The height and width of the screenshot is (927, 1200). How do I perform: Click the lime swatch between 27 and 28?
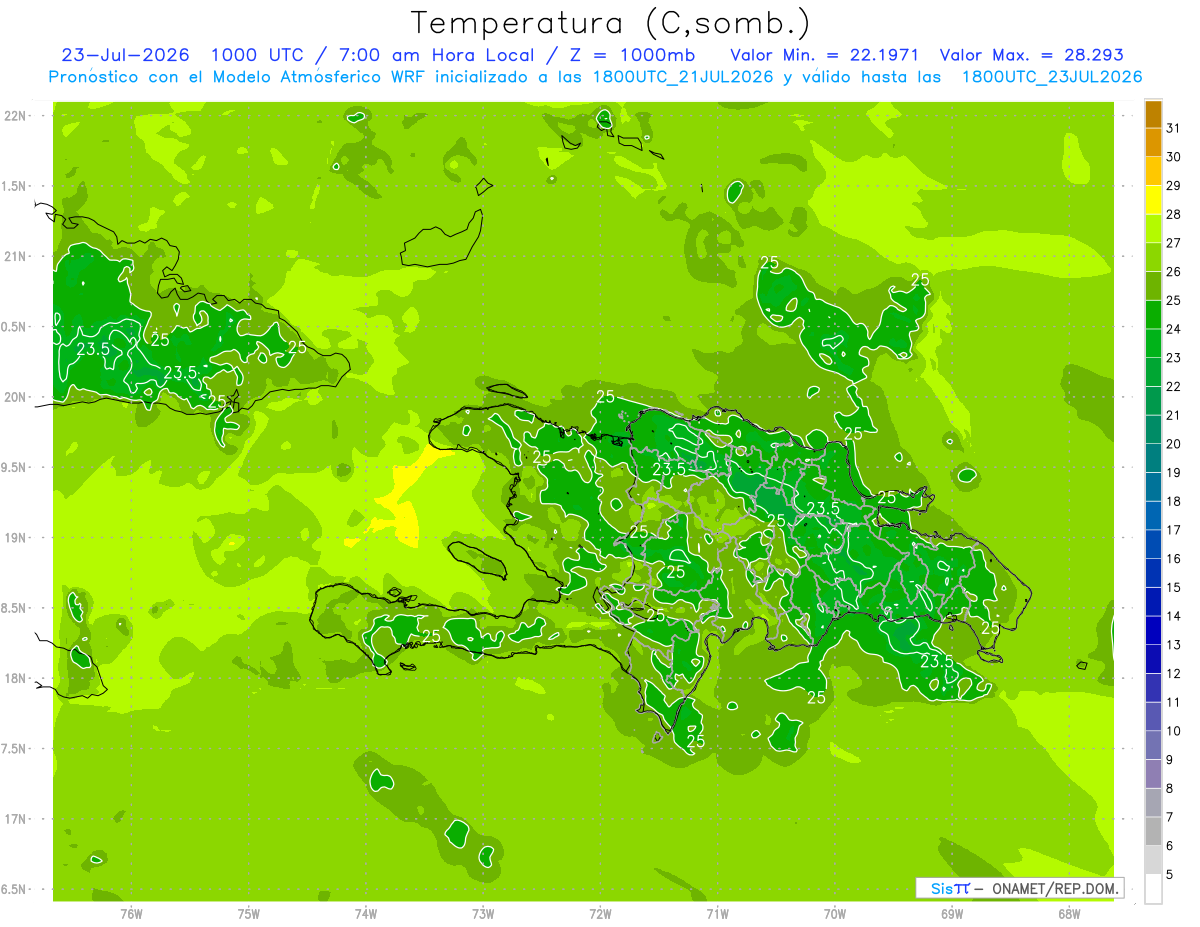click(x=1153, y=229)
